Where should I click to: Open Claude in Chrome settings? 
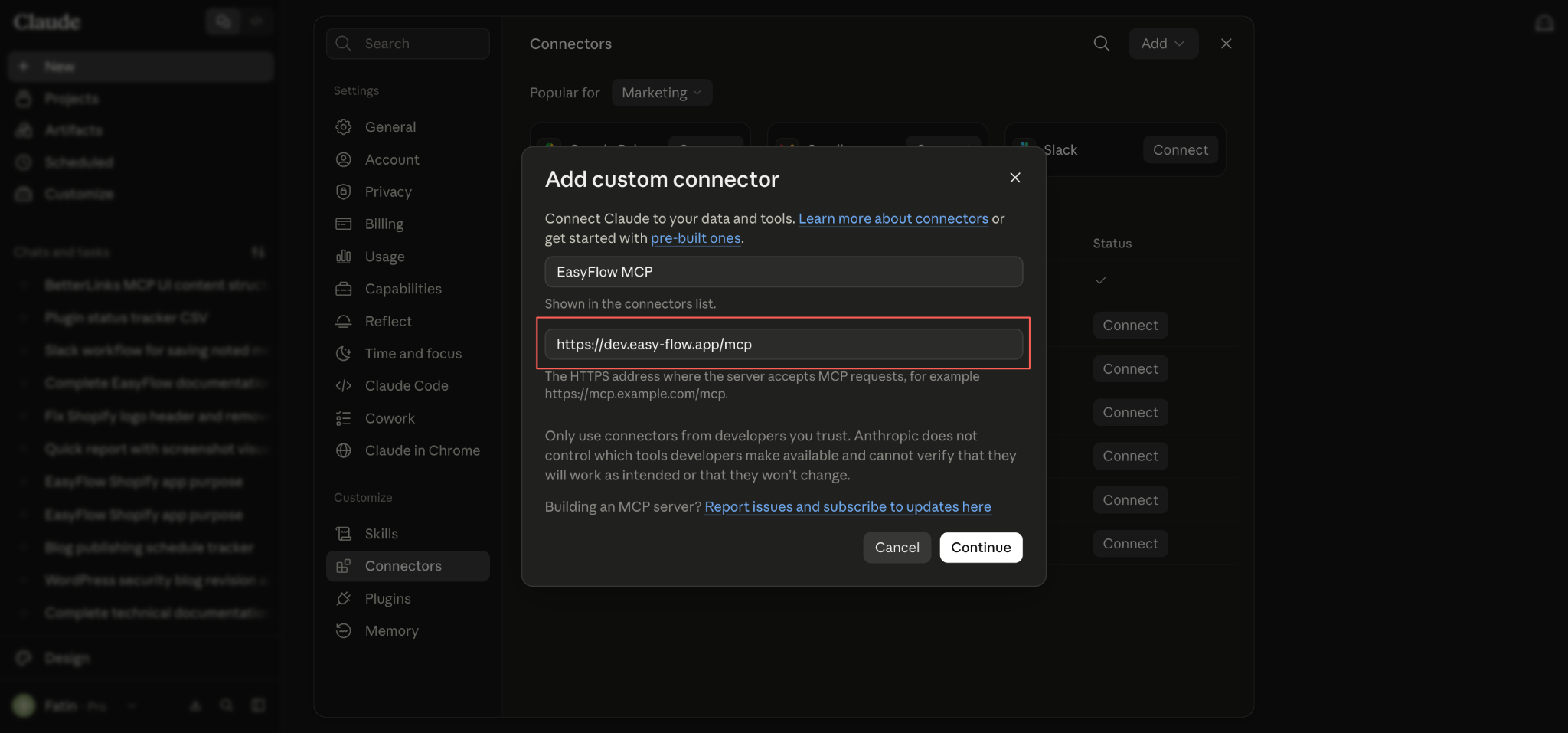(407, 450)
